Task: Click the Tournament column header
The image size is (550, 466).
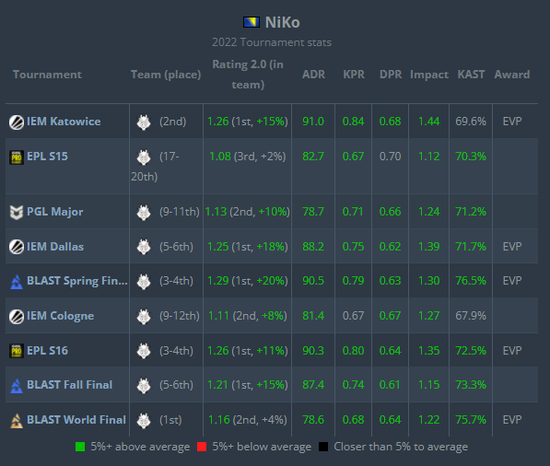Action: pyautogui.click(x=47, y=75)
